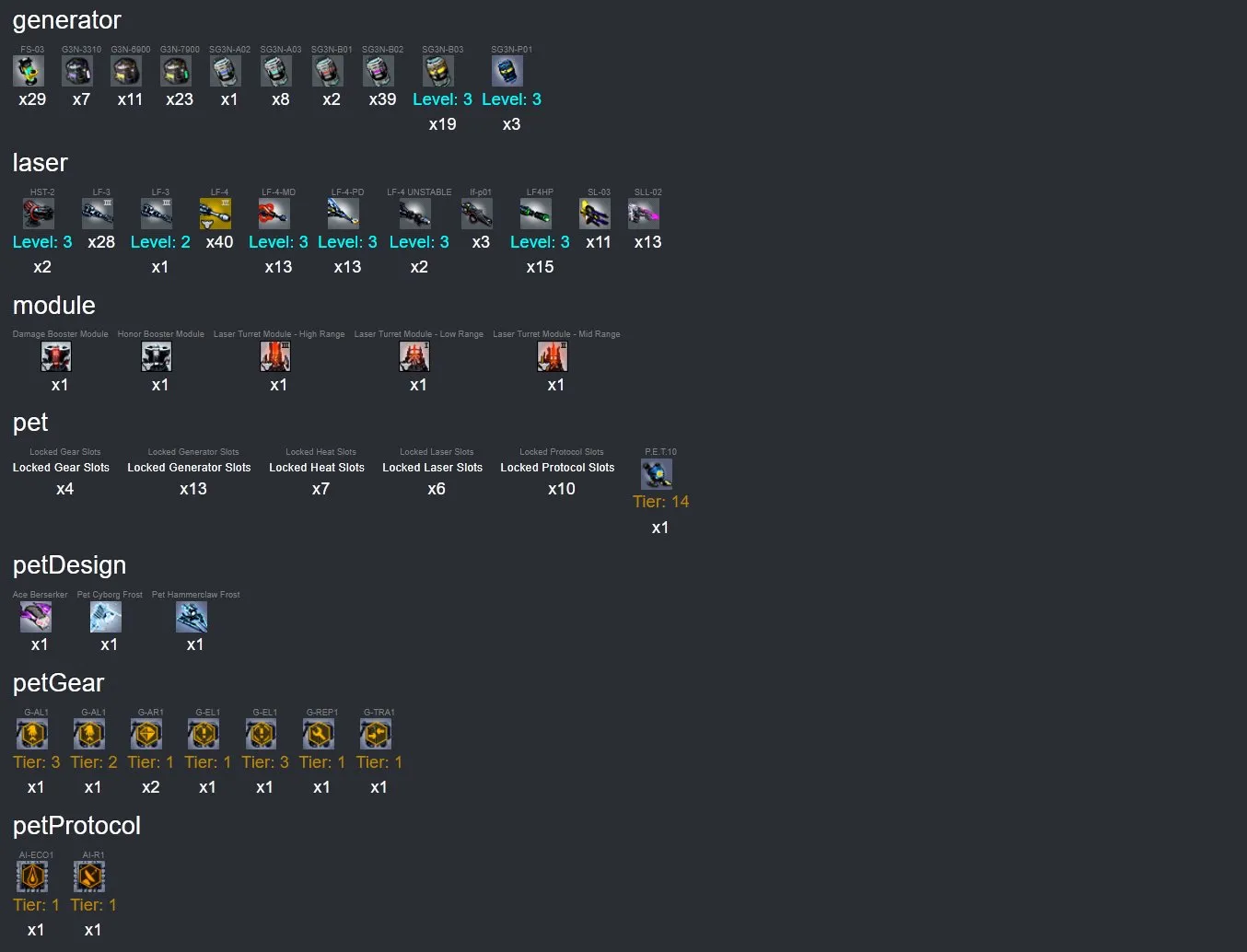
Task: Click the SG3N-P01 generator icon
Action: pyautogui.click(x=507, y=71)
